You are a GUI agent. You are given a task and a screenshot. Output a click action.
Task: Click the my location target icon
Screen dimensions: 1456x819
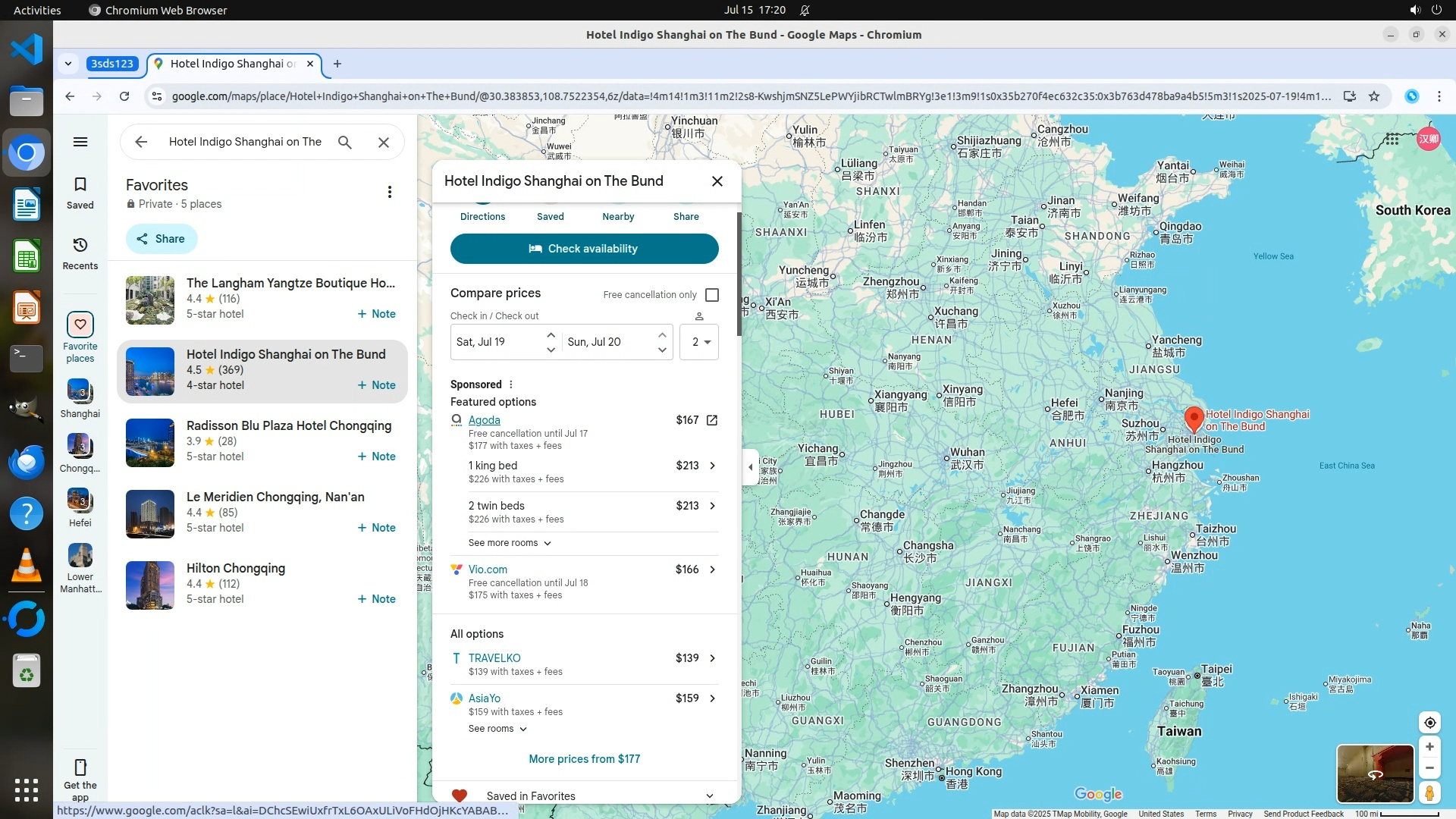pyautogui.click(x=1429, y=723)
